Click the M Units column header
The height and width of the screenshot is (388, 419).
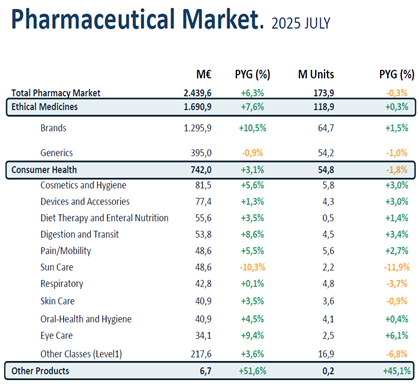[x=316, y=74]
